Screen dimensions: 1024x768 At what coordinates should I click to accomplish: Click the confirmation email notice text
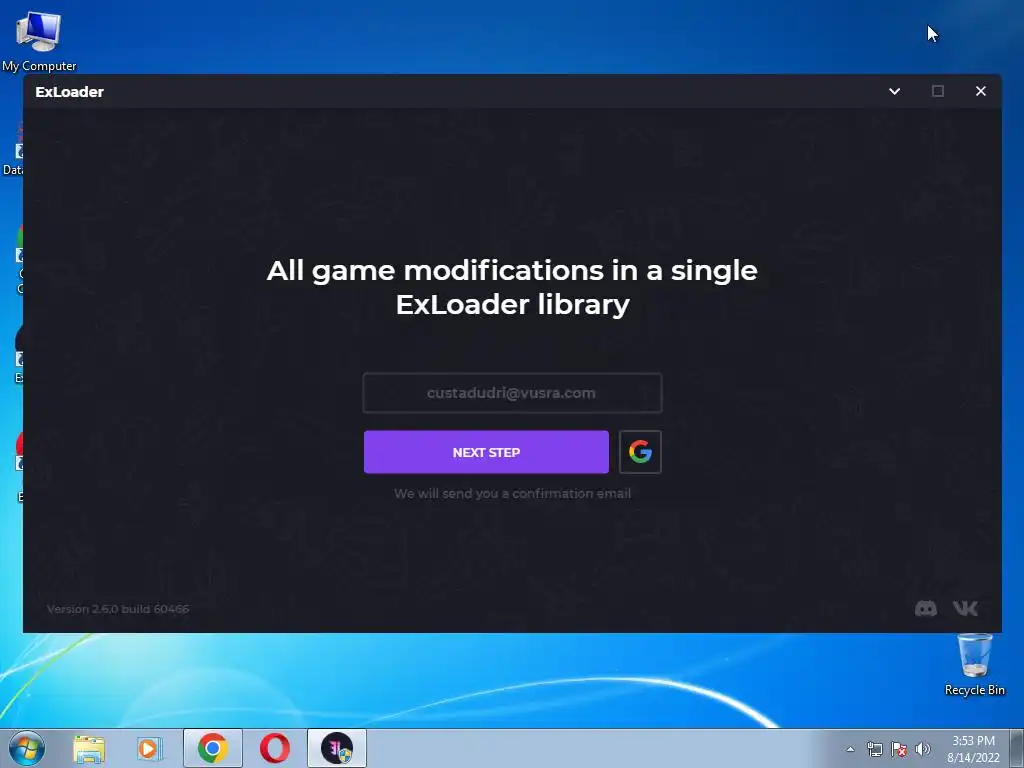[x=512, y=494]
